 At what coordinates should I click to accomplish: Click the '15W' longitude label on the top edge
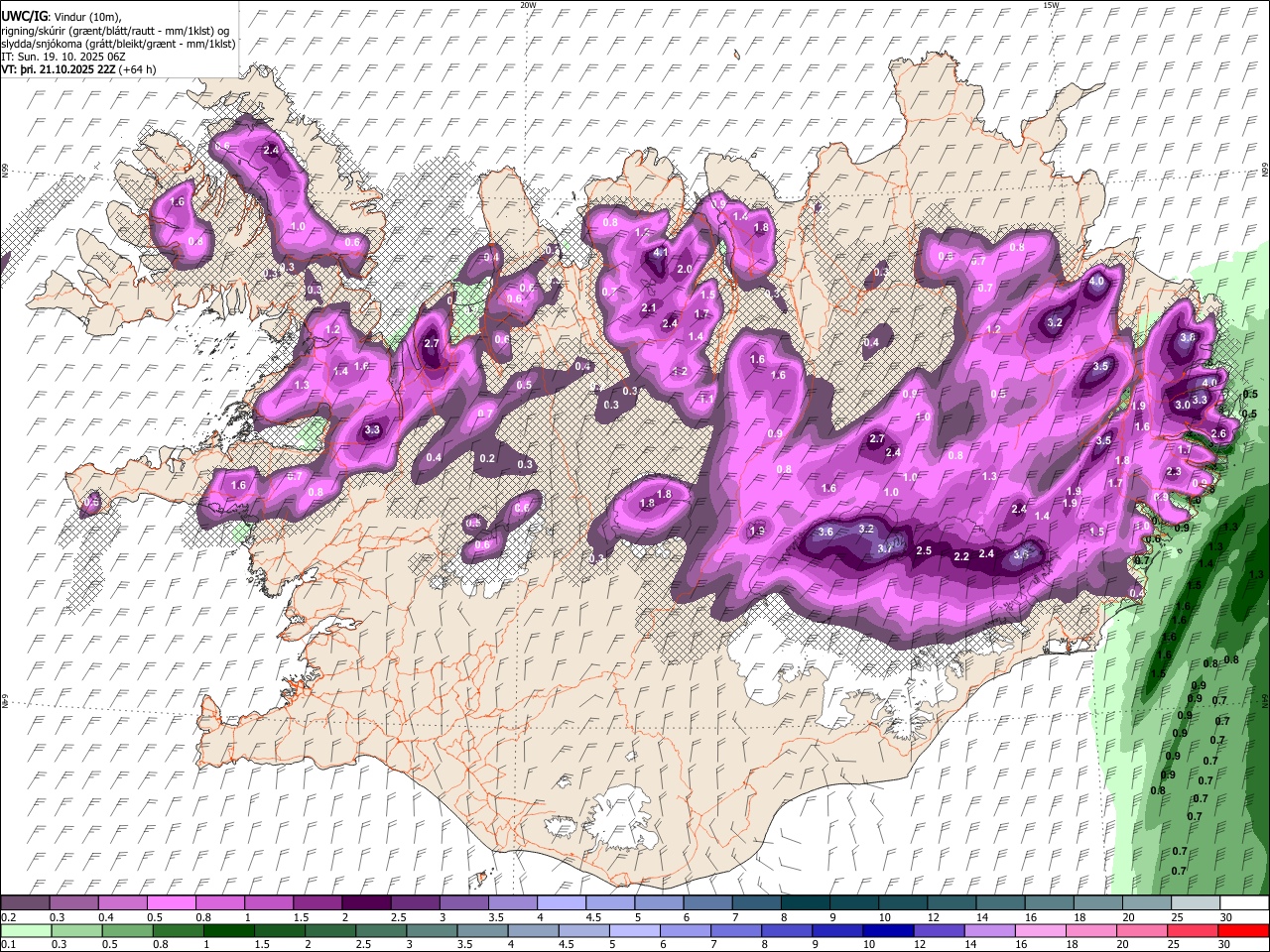point(1051,5)
